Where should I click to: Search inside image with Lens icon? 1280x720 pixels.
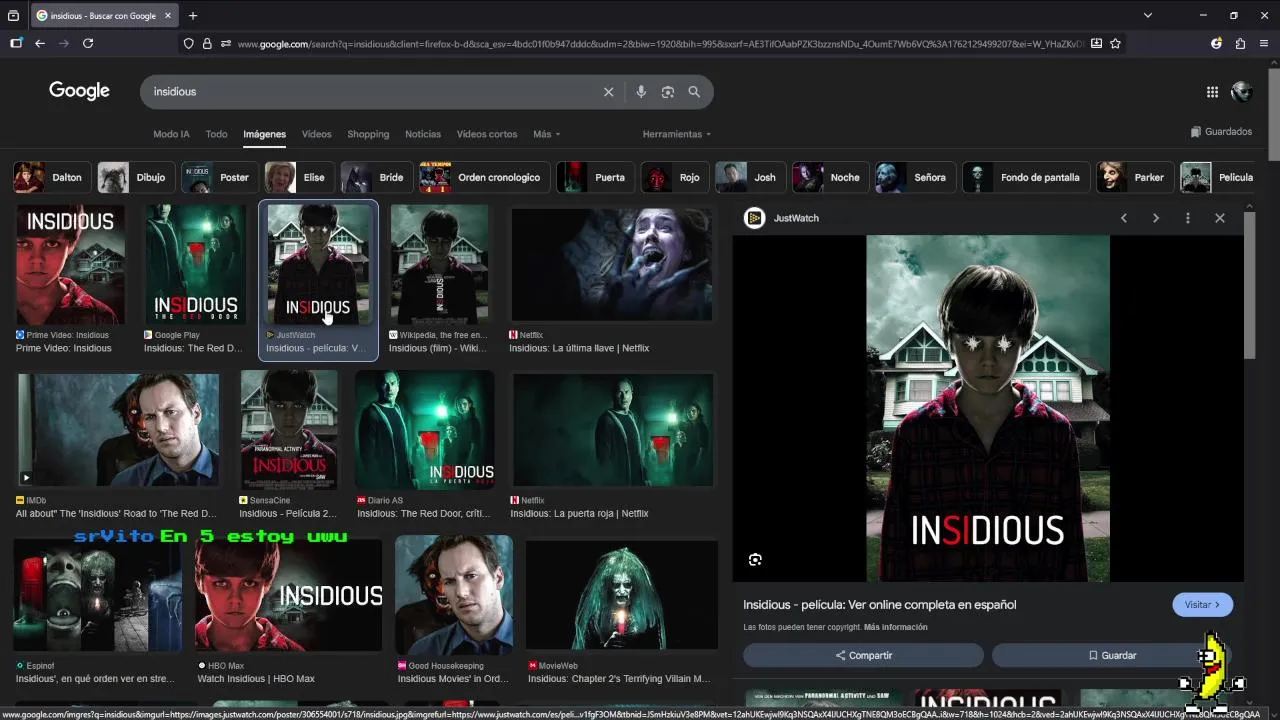755,560
